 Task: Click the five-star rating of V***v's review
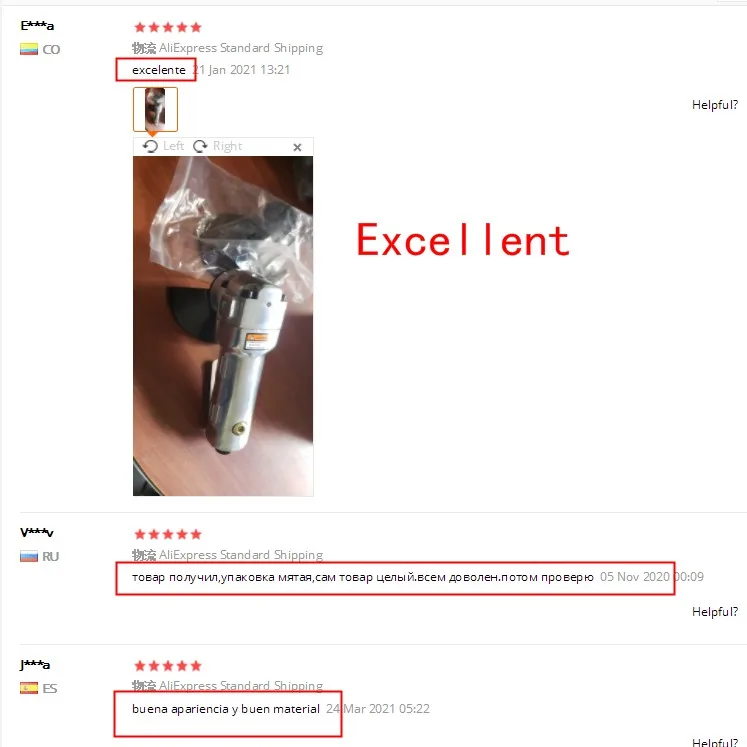168,534
